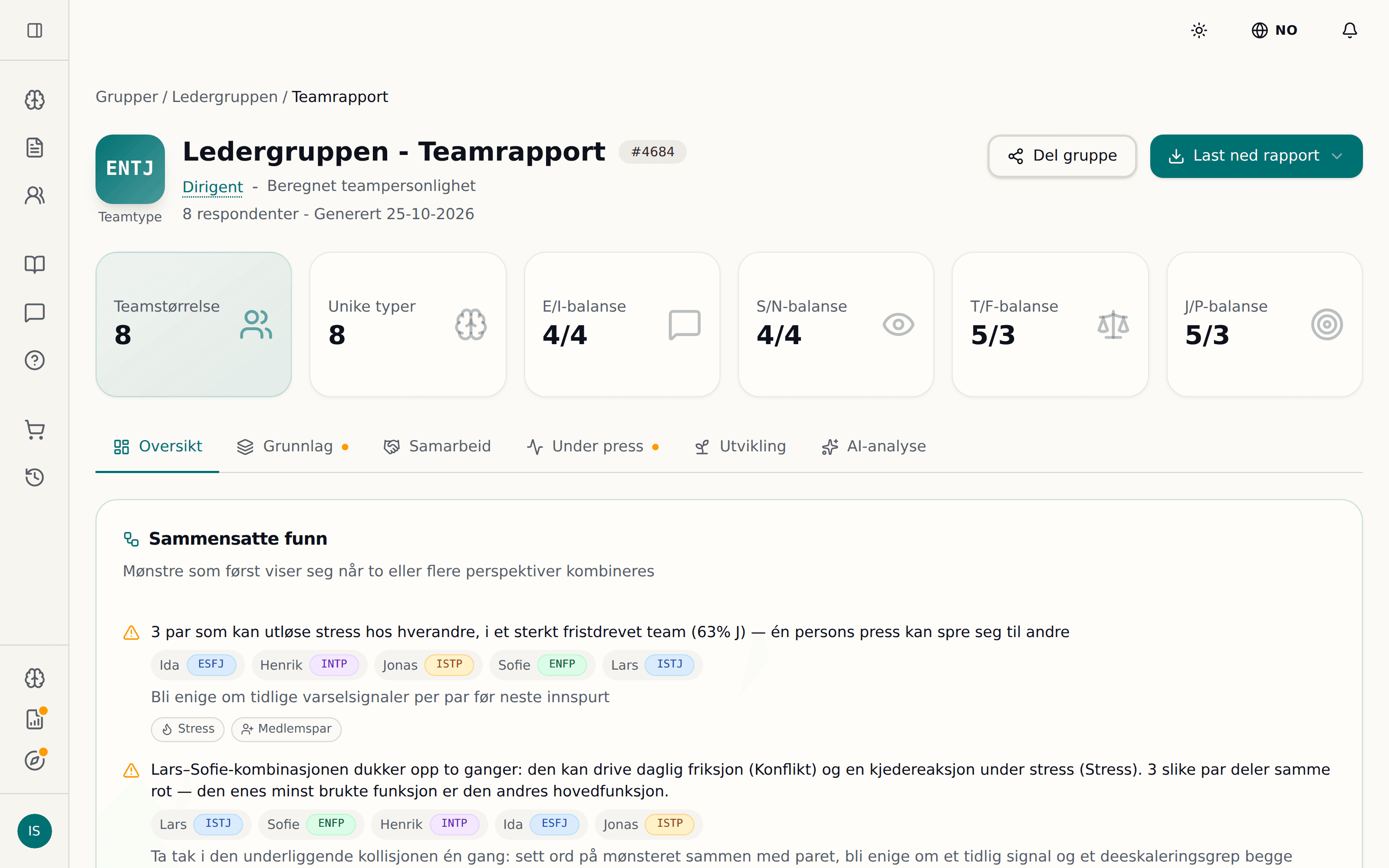Image resolution: width=1389 pixels, height=868 pixels.
Task: Click Sofie ENFP chip in first finding
Action: coord(543,665)
